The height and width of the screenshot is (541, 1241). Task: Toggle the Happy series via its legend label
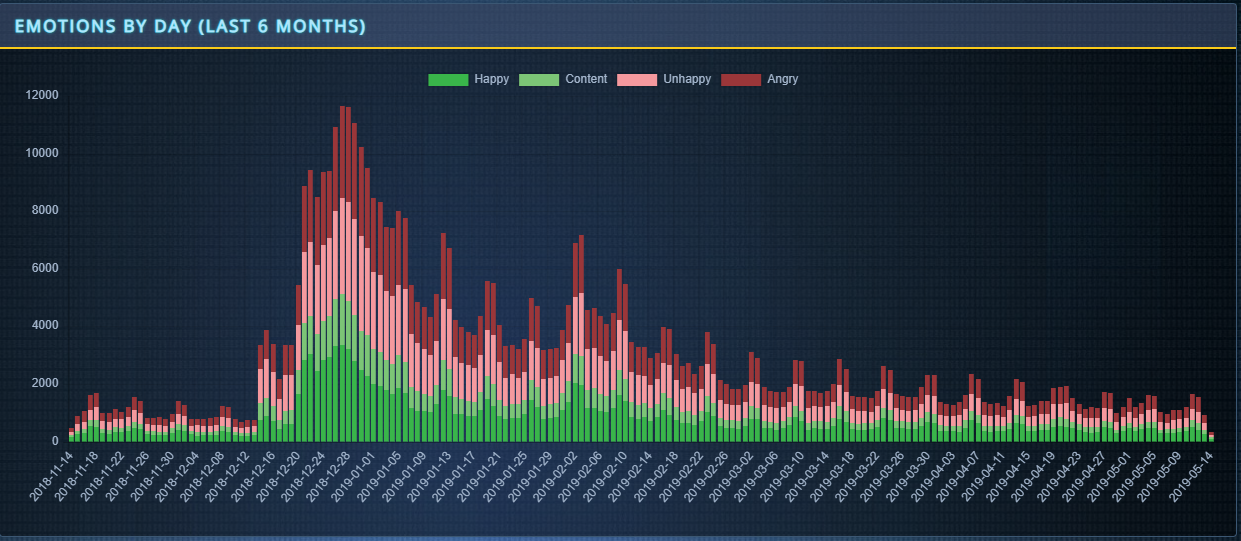point(491,79)
